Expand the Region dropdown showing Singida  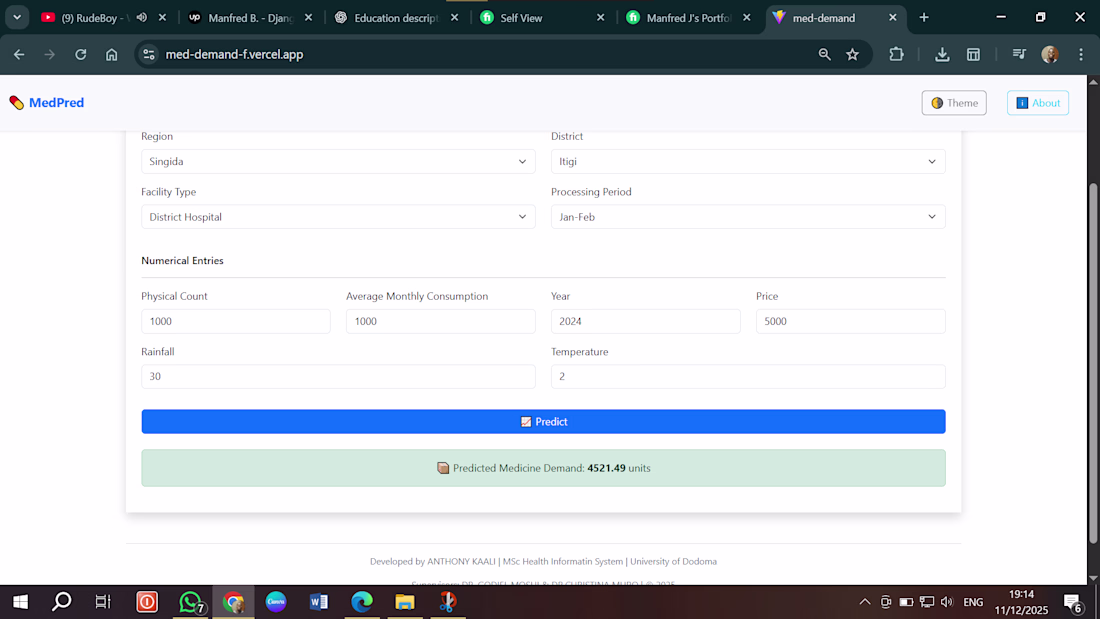[x=338, y=161]
